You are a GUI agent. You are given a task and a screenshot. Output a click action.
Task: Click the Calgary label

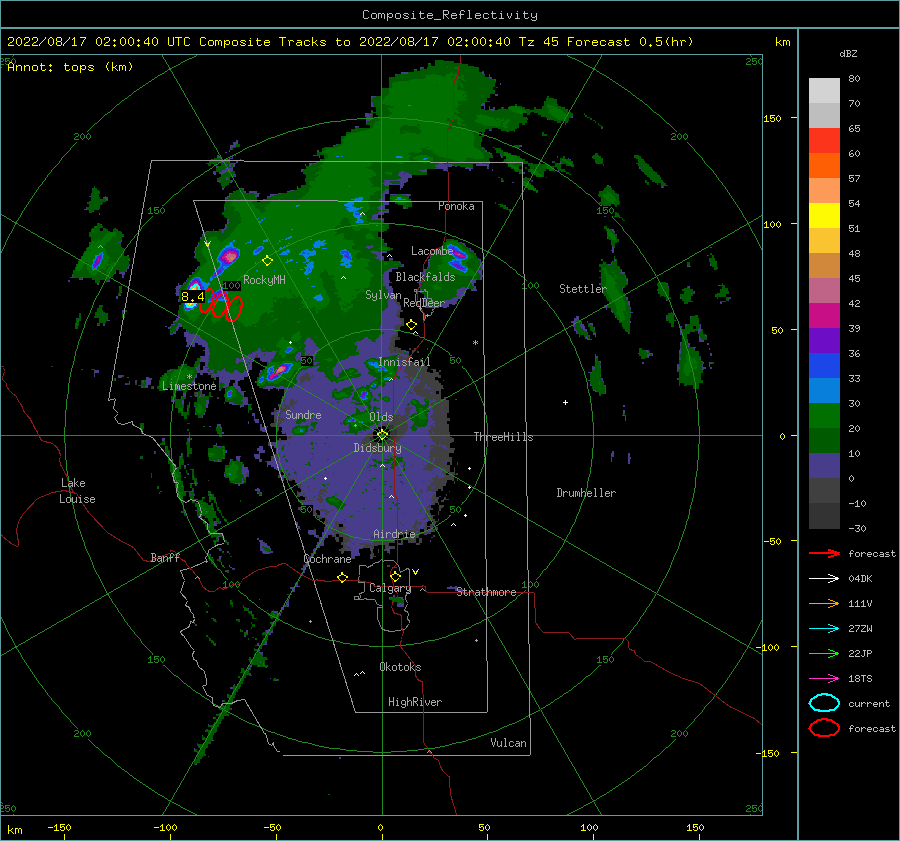click(390, 588)
